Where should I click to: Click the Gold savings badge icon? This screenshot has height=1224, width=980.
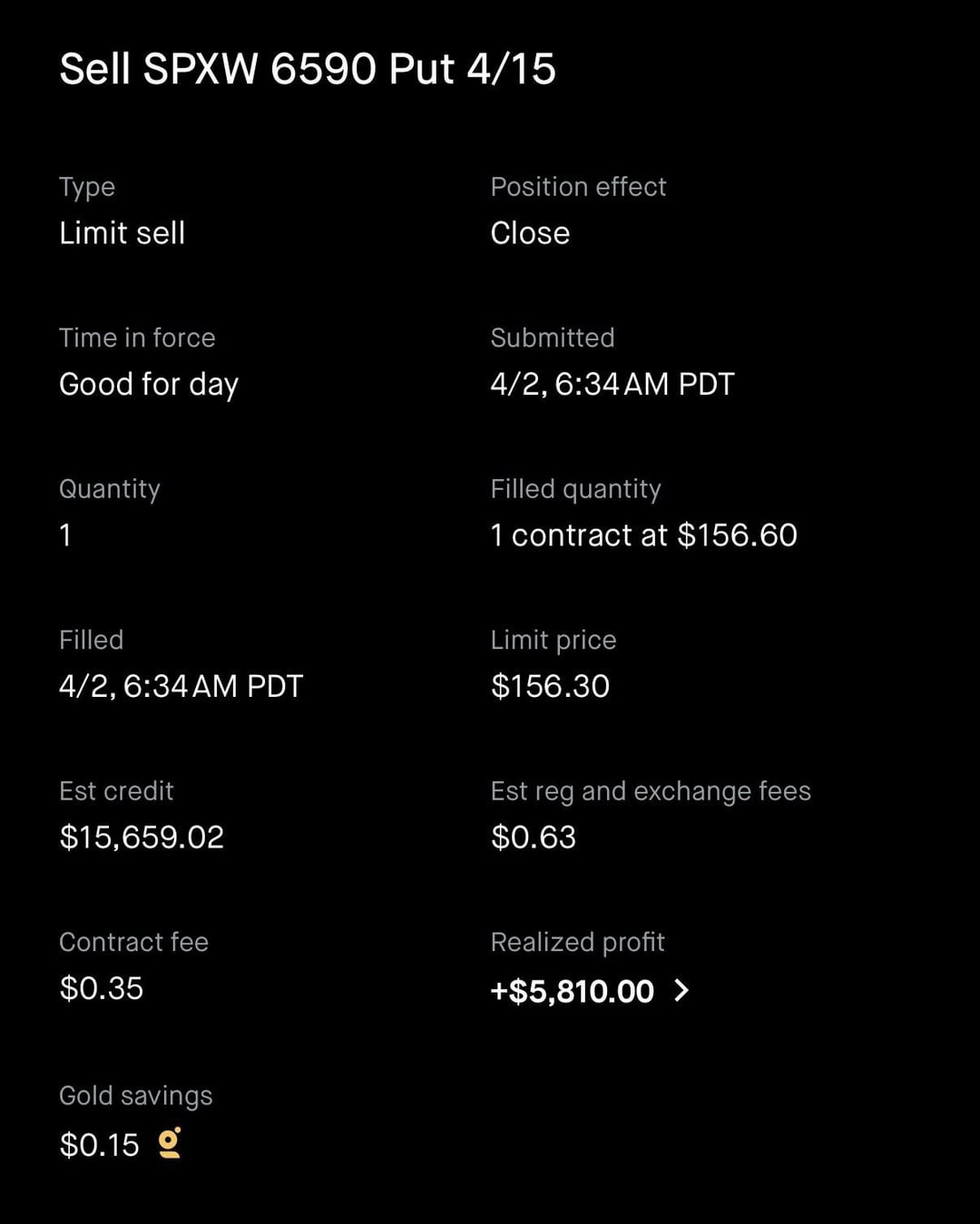tap(170, 1143)
